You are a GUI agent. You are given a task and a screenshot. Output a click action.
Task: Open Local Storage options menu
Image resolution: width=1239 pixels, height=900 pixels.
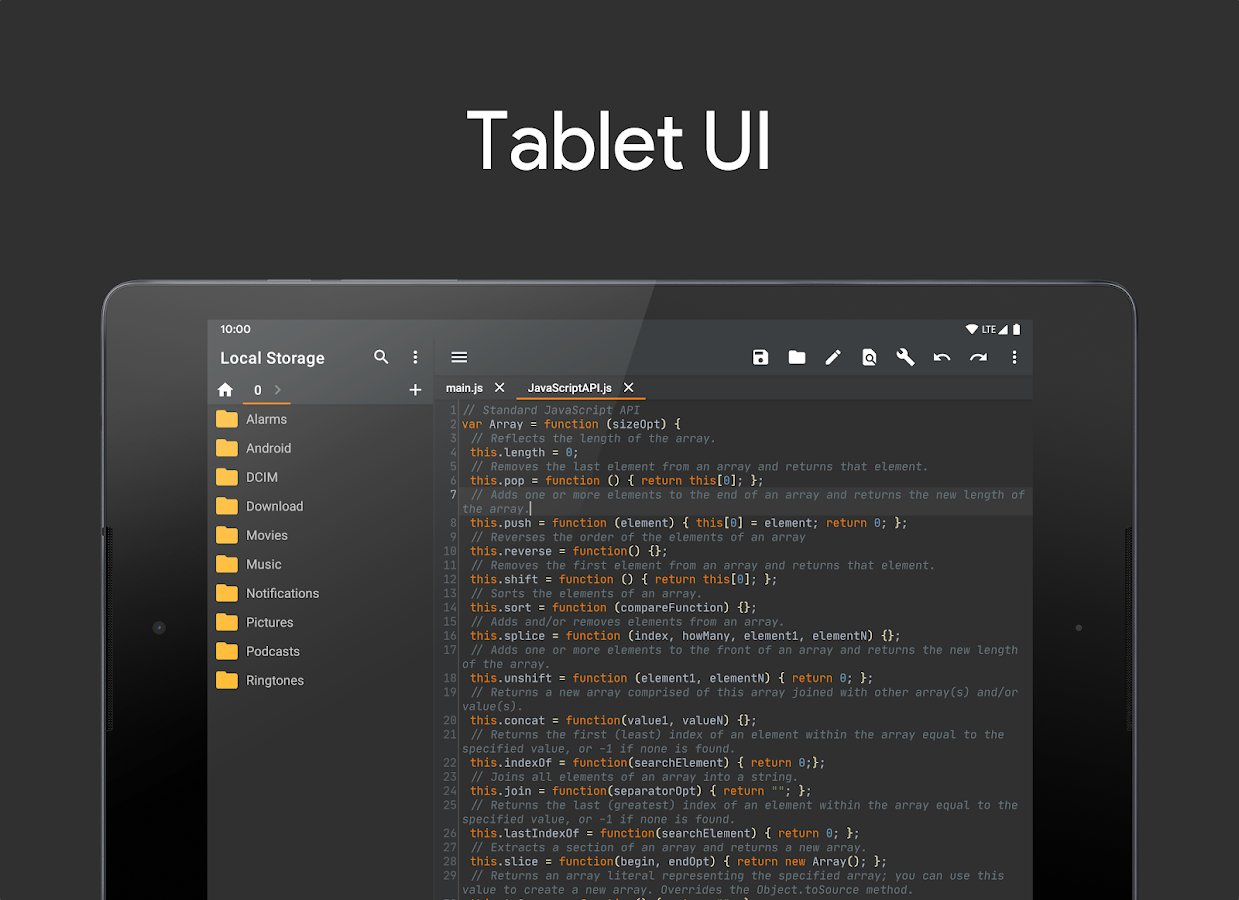coord(416,357)
